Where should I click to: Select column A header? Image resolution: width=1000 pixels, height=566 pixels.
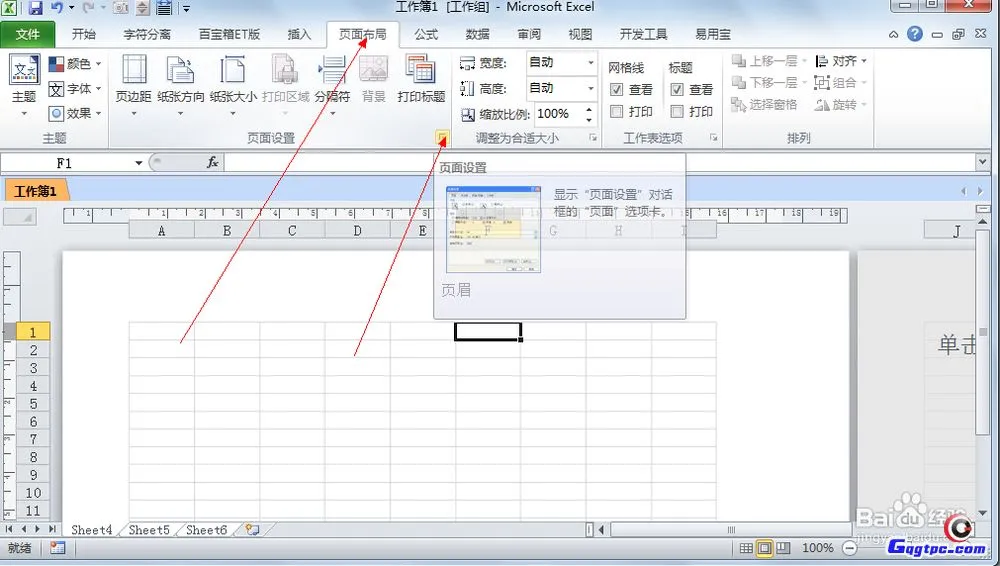[161, 230]
